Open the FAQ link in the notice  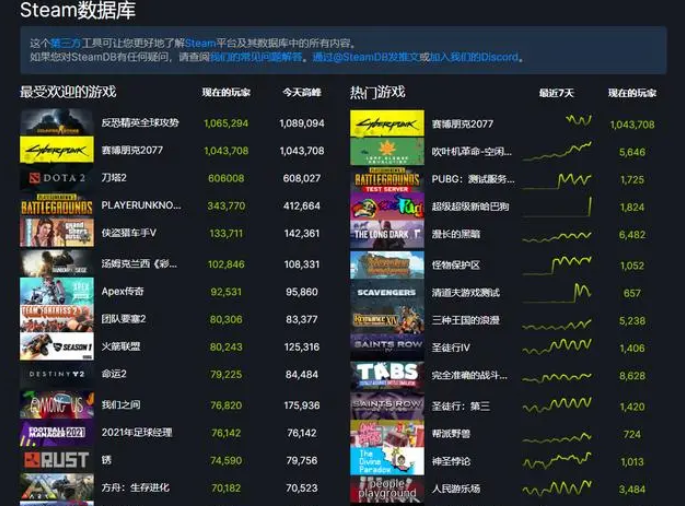click(x=256, y=57)
